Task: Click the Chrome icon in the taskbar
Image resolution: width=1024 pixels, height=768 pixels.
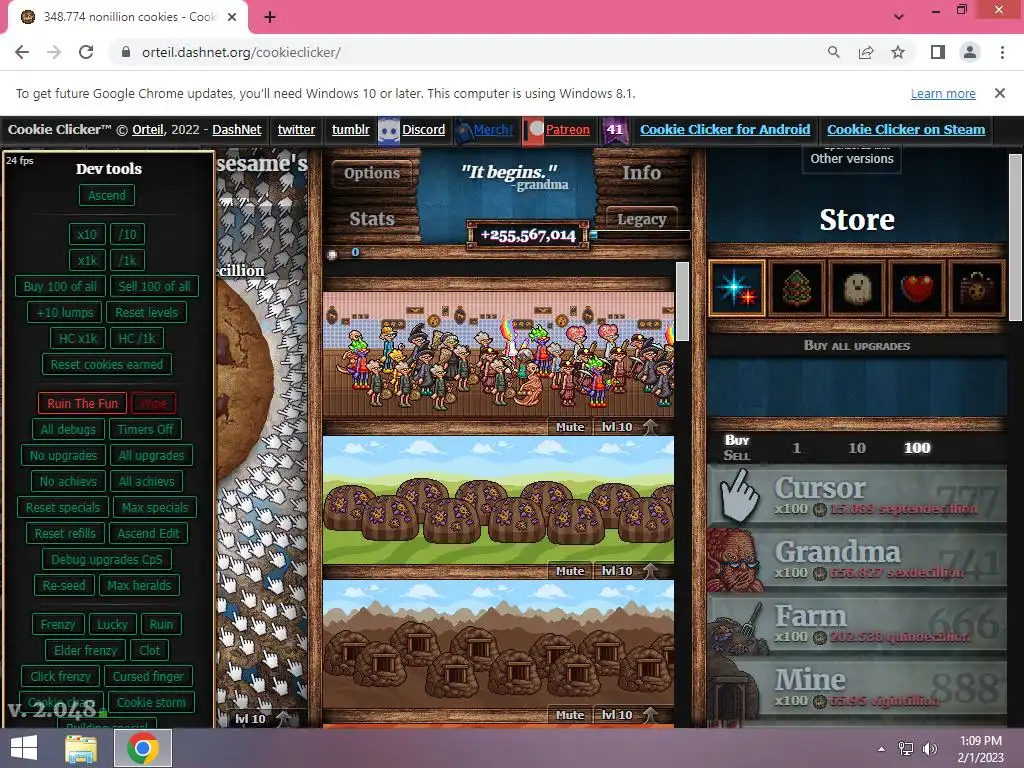Action: click(x=143, y=748)
